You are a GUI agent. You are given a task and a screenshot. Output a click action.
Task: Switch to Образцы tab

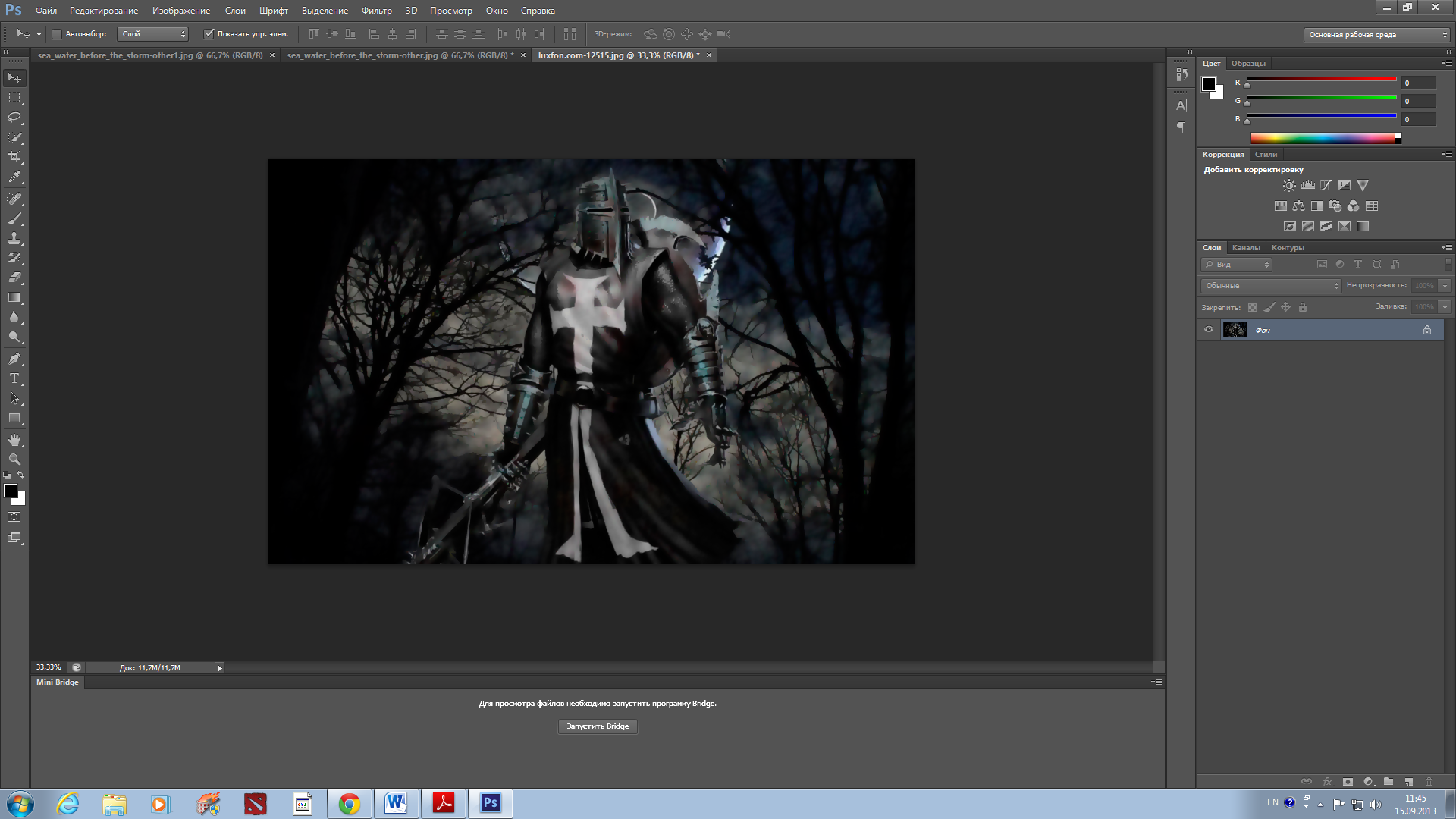pyautogui.click(x=1248, y=64)
